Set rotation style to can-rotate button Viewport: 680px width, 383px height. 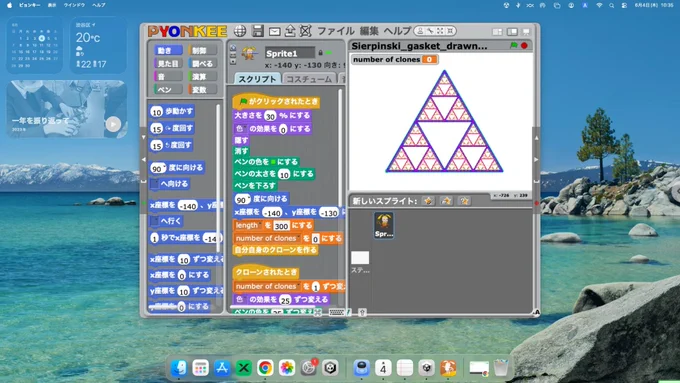pyautogui.click(x=233, y=48)
